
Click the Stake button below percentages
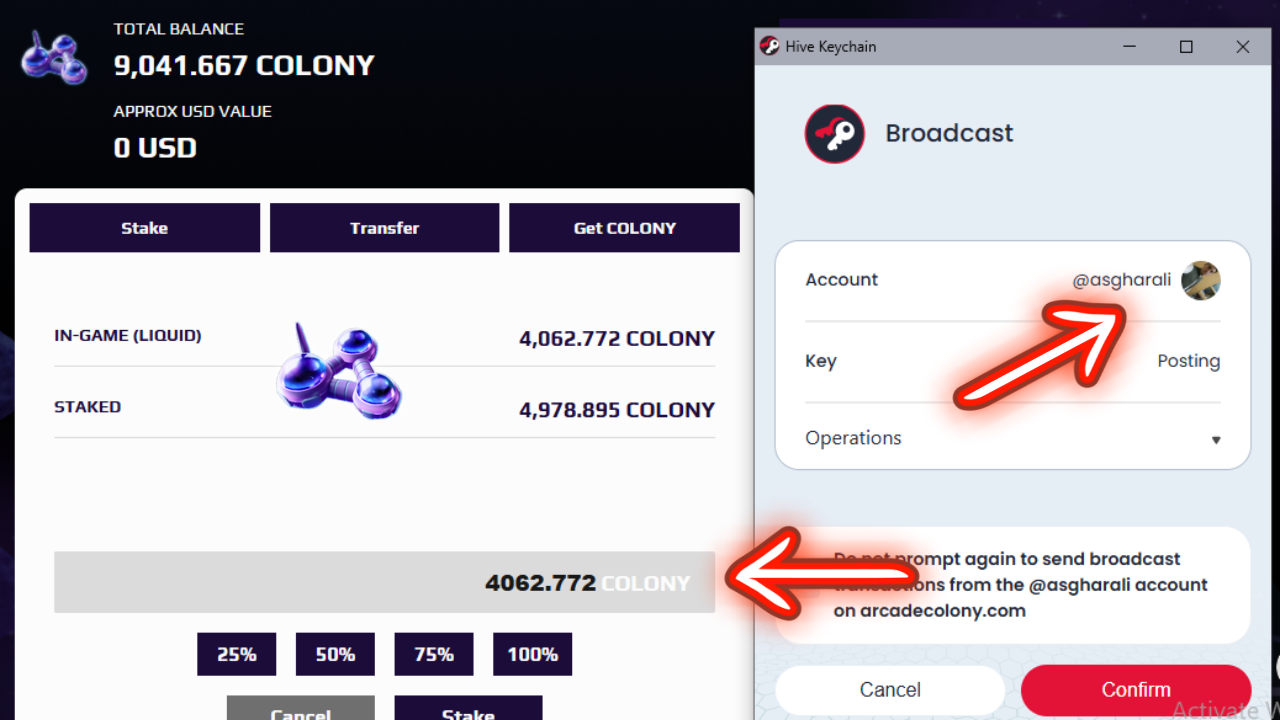tap(468, 710)
